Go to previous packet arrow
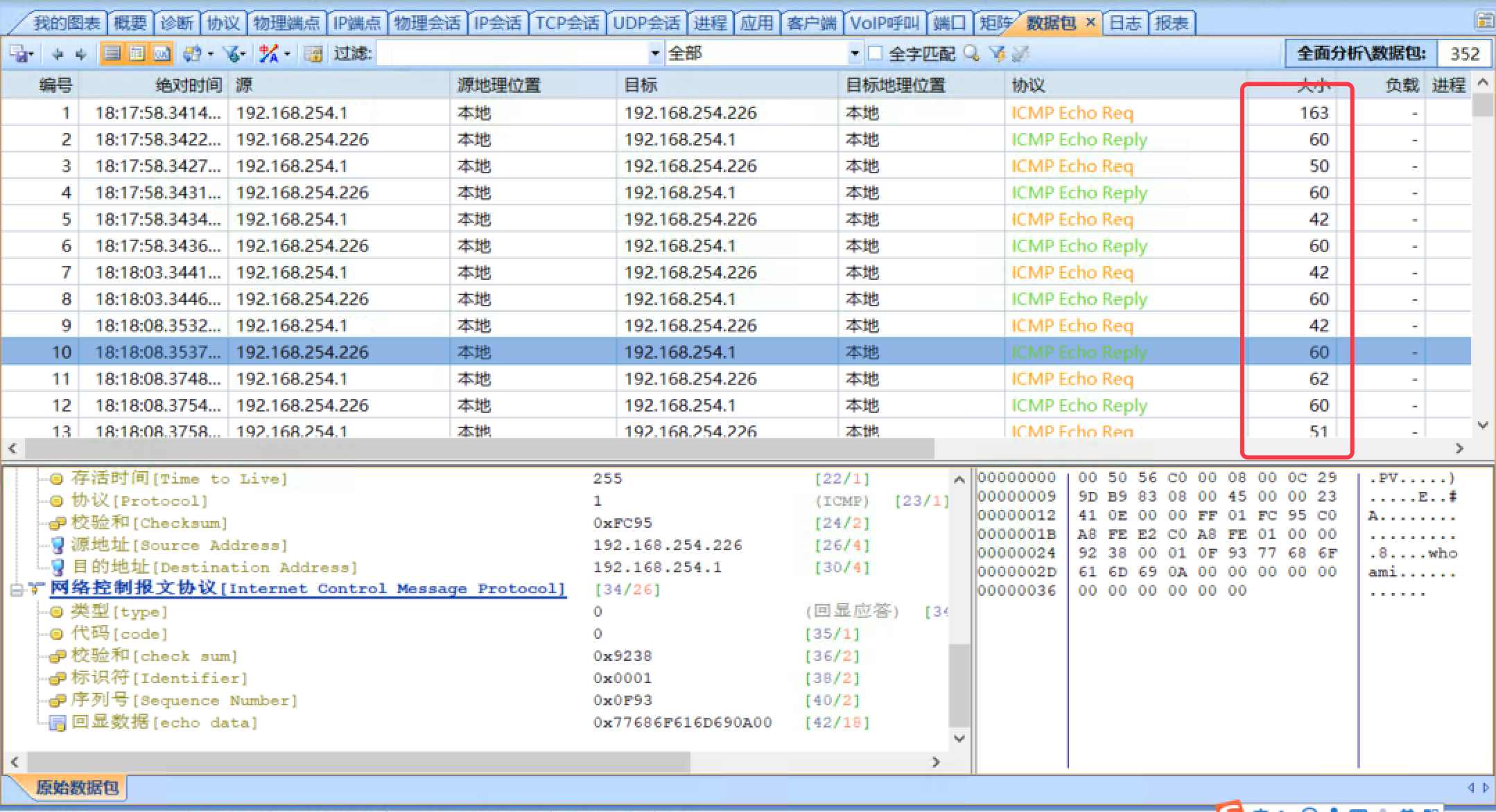 (x=58, y=54)
